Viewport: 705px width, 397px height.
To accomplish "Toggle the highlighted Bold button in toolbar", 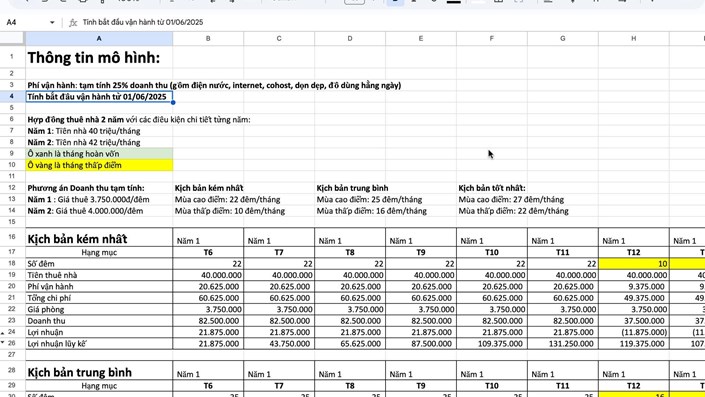I will [395, 2].
